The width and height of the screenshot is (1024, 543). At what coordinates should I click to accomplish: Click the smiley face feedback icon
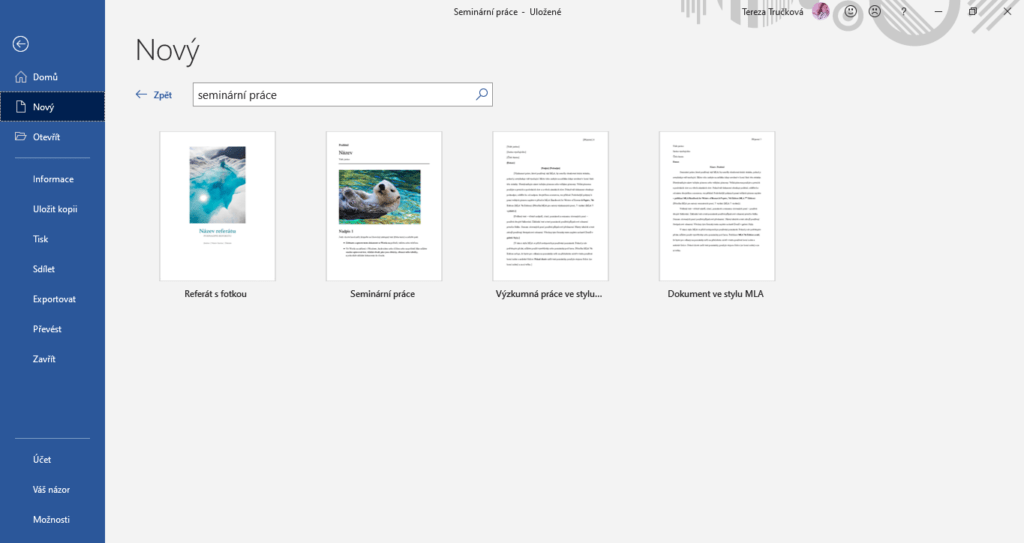850,12
